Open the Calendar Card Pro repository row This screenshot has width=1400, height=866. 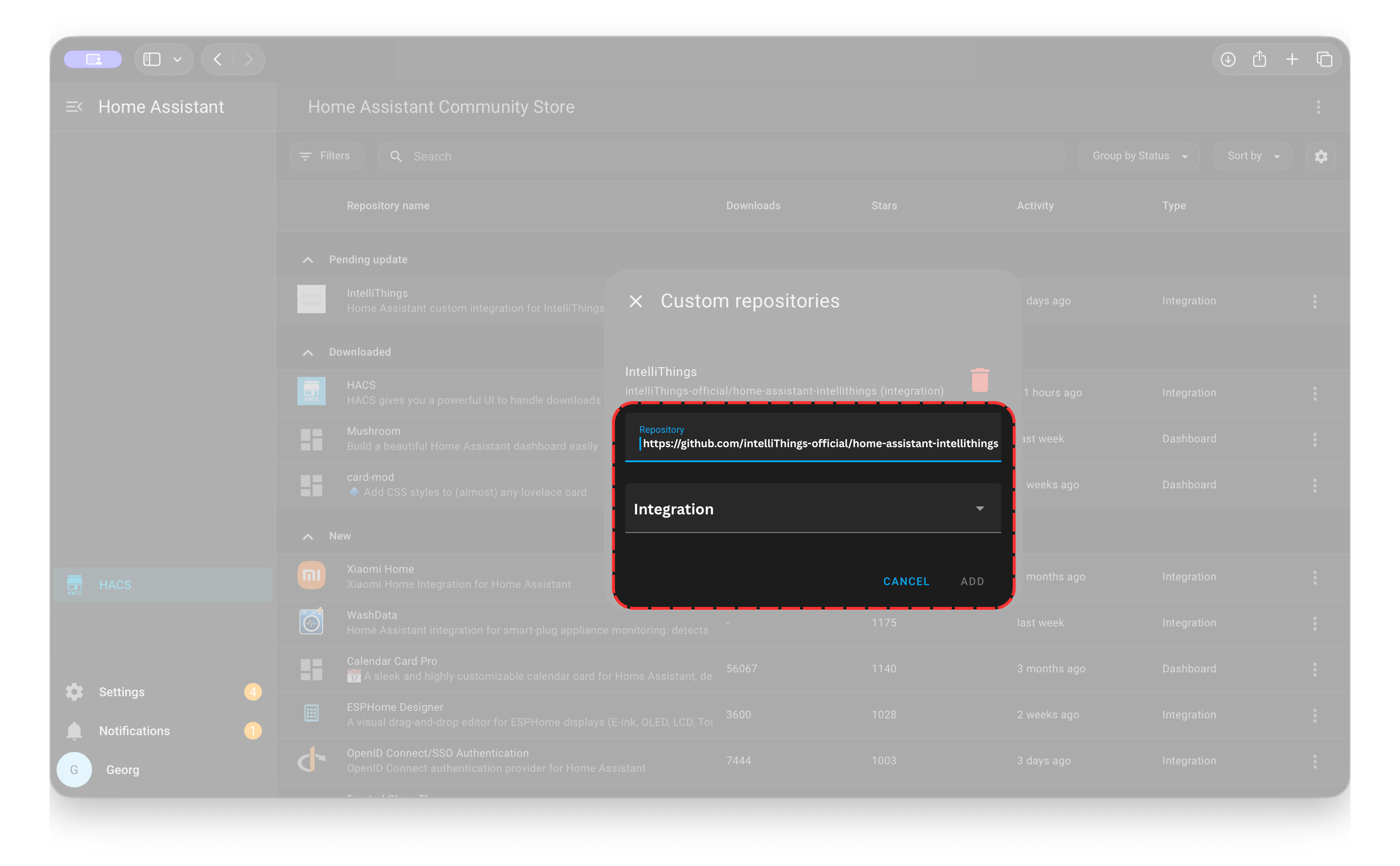pos(812,669)
